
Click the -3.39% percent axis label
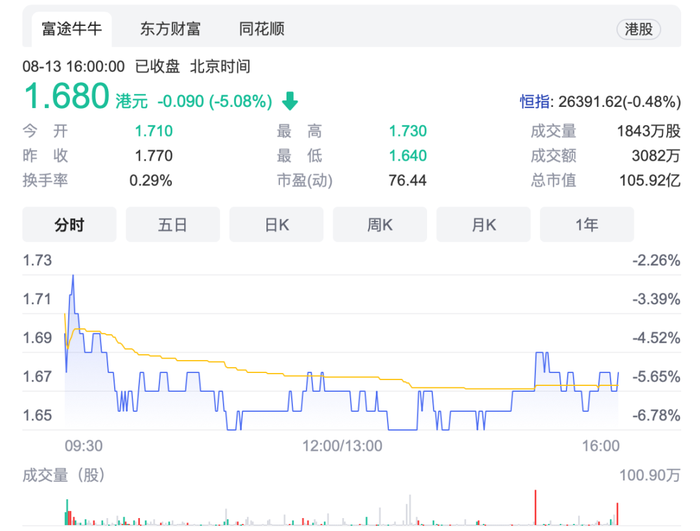(656, 299)
